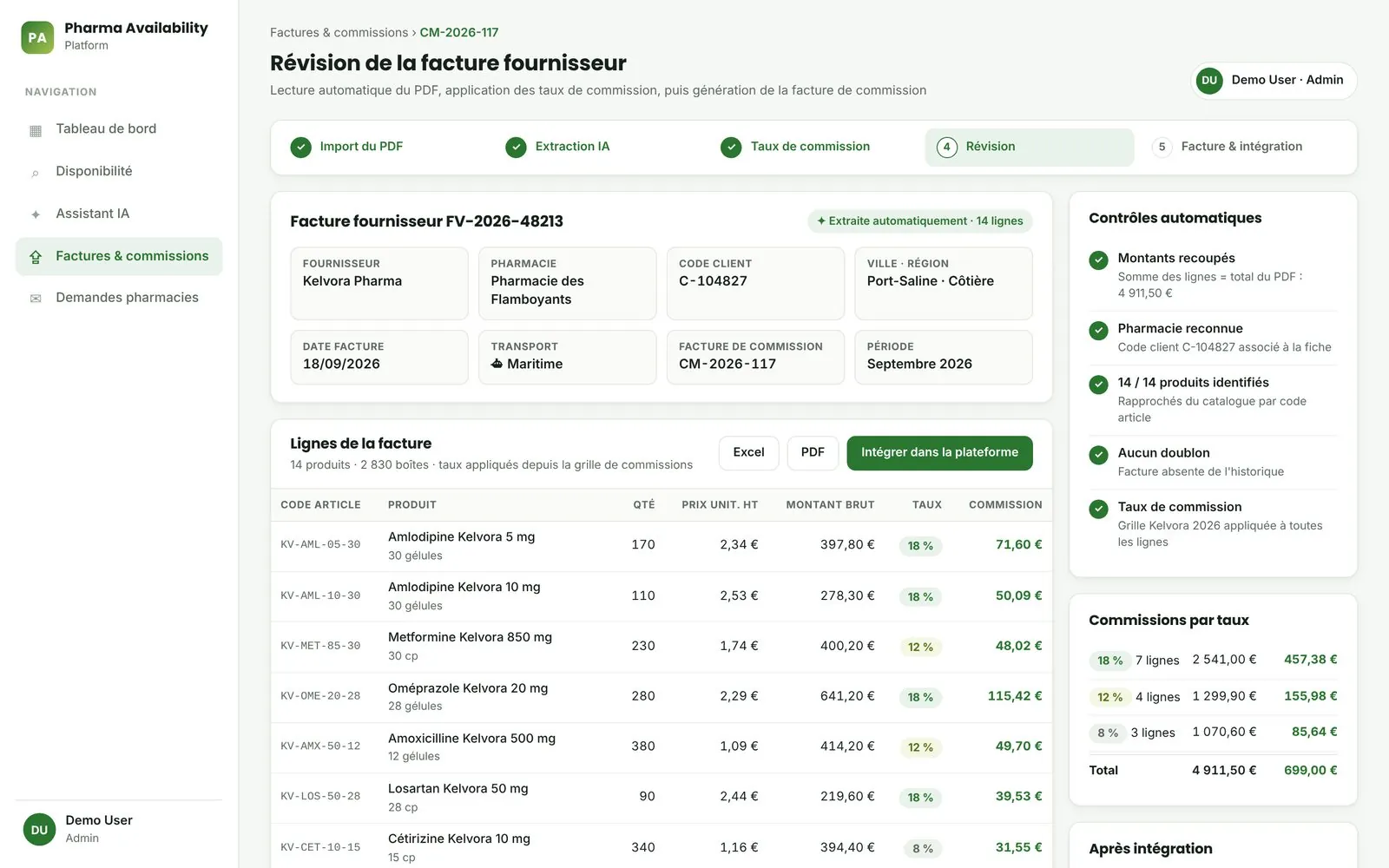
Task: Click the DU avatar at the sidebar bottom
Action: tap(39, 830)
